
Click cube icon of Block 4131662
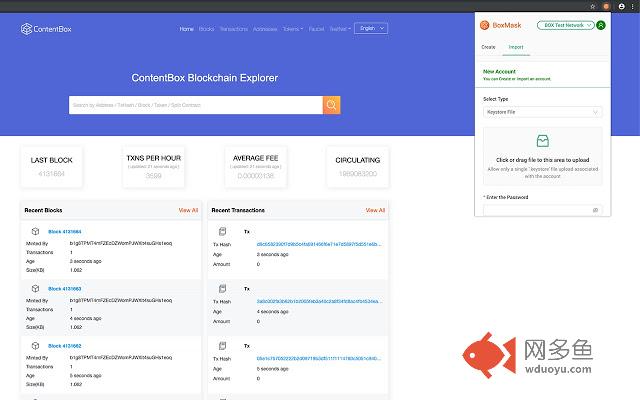[36, 346]
